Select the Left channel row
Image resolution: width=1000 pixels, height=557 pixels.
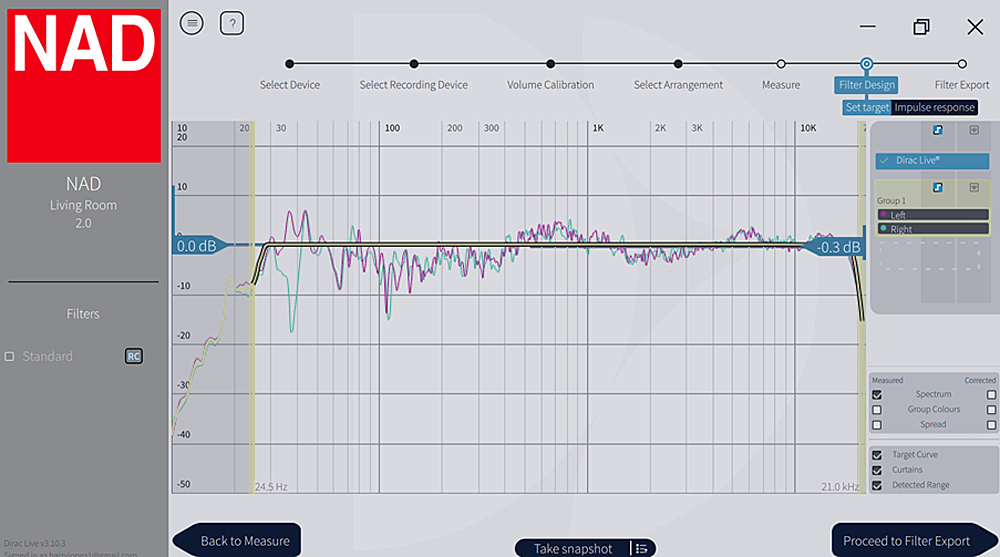pos(933,214)
